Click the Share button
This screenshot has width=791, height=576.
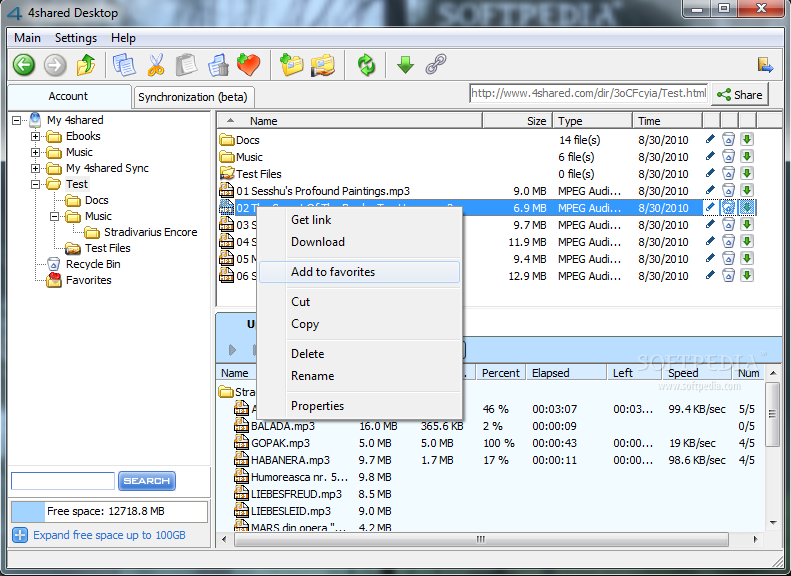pos(739,95)
